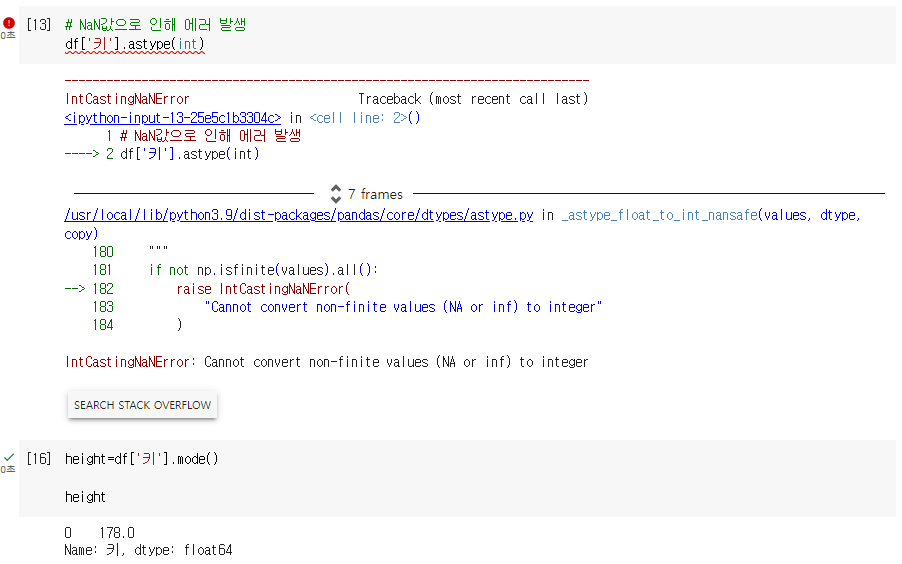Click the output value '178.0'
Viewport: 902px width, 564px height.
click(117, 533)
